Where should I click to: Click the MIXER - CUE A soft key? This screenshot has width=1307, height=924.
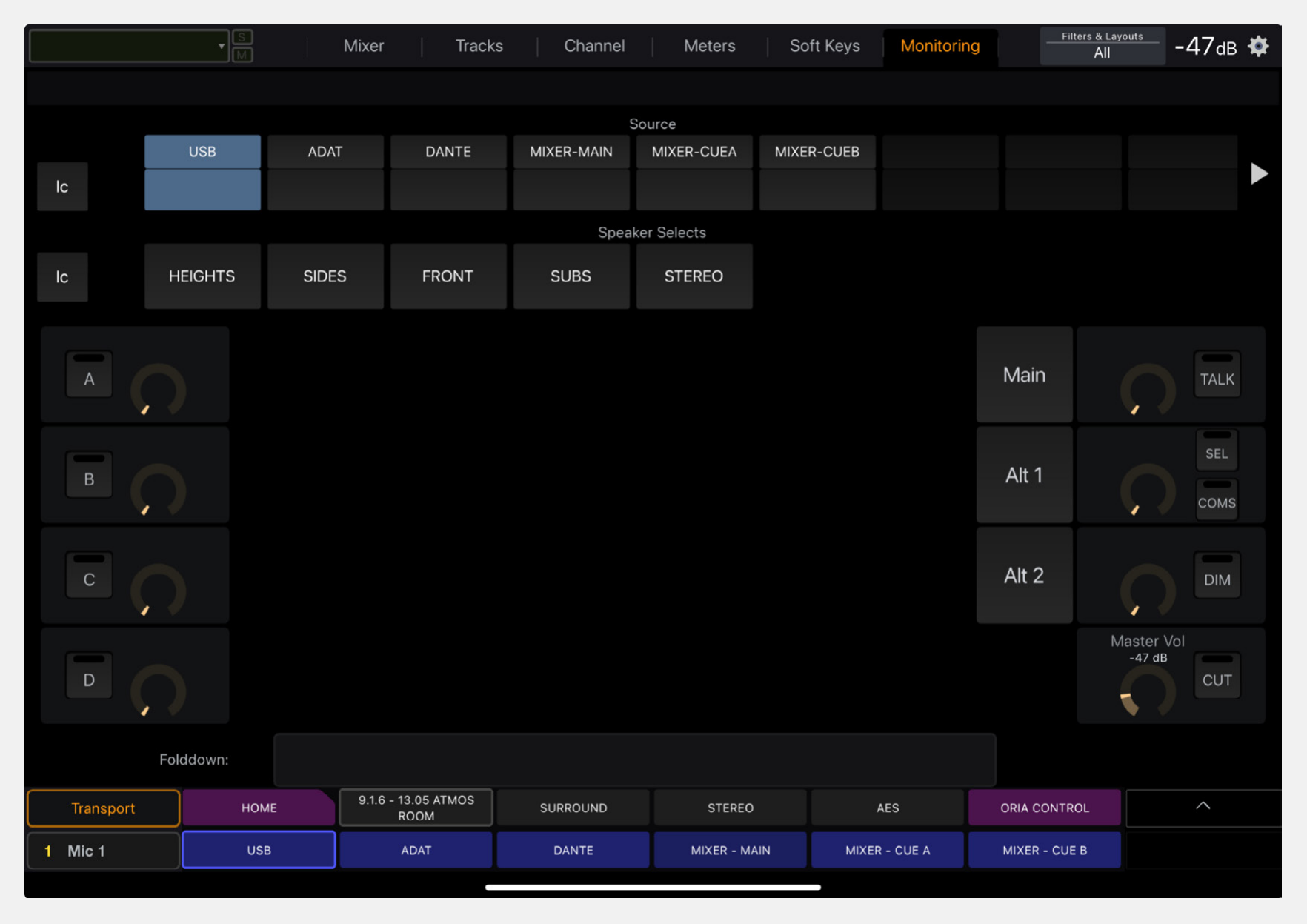coord(888,850)
